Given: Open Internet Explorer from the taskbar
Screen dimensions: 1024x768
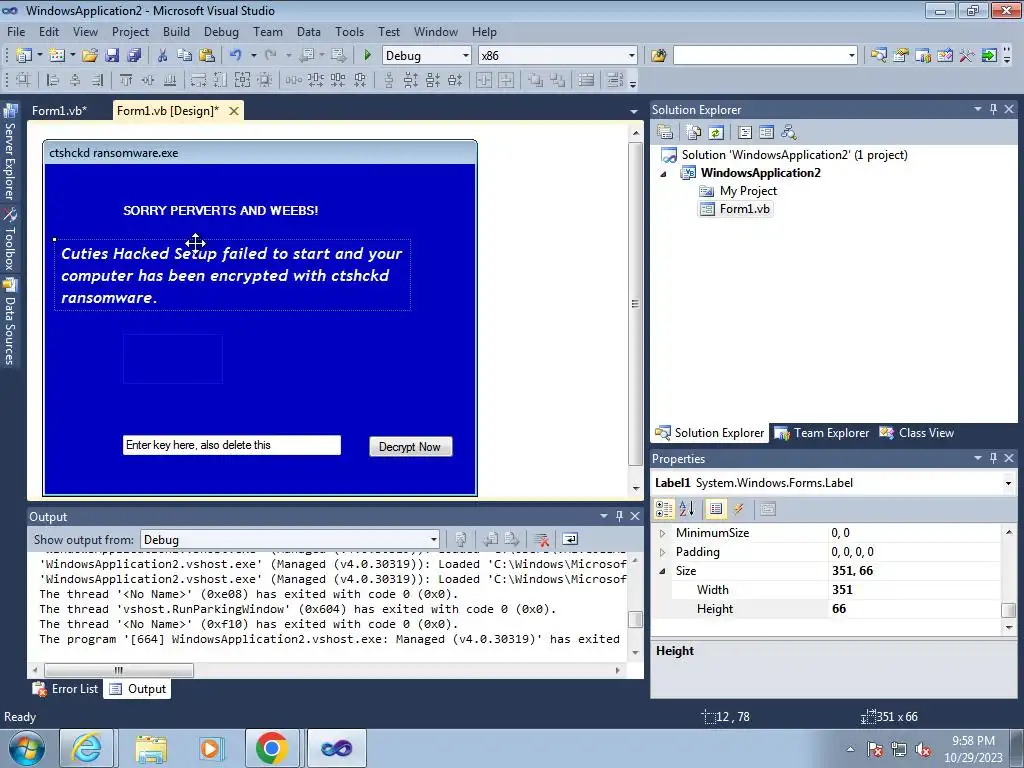Looking at the screenshot, I should tap(87, 748).
